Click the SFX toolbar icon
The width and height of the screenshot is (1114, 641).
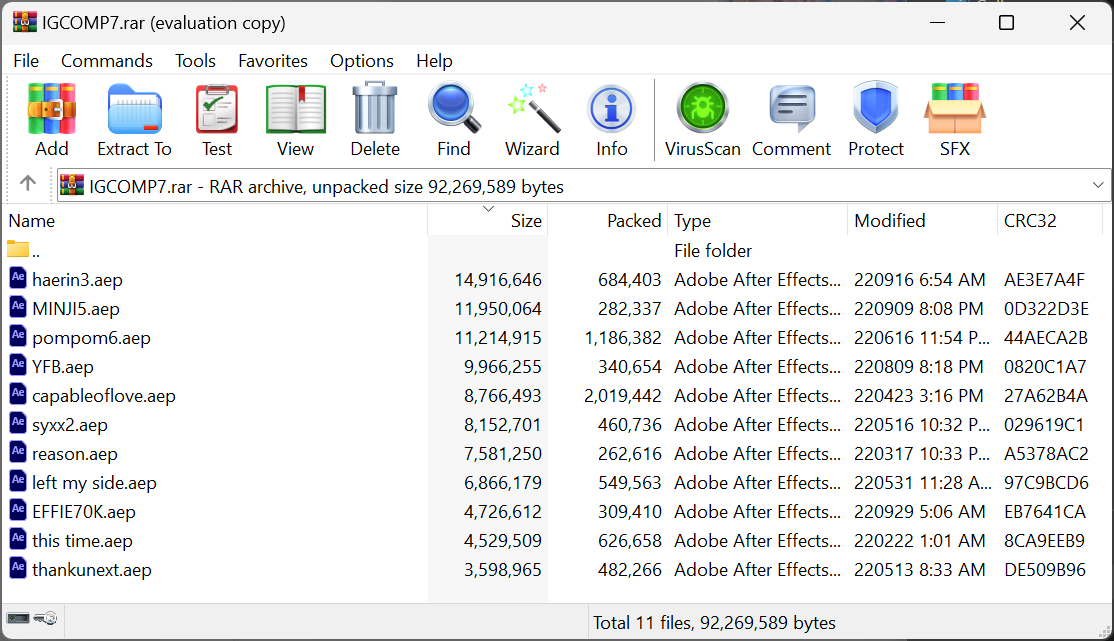coord(955,109)
